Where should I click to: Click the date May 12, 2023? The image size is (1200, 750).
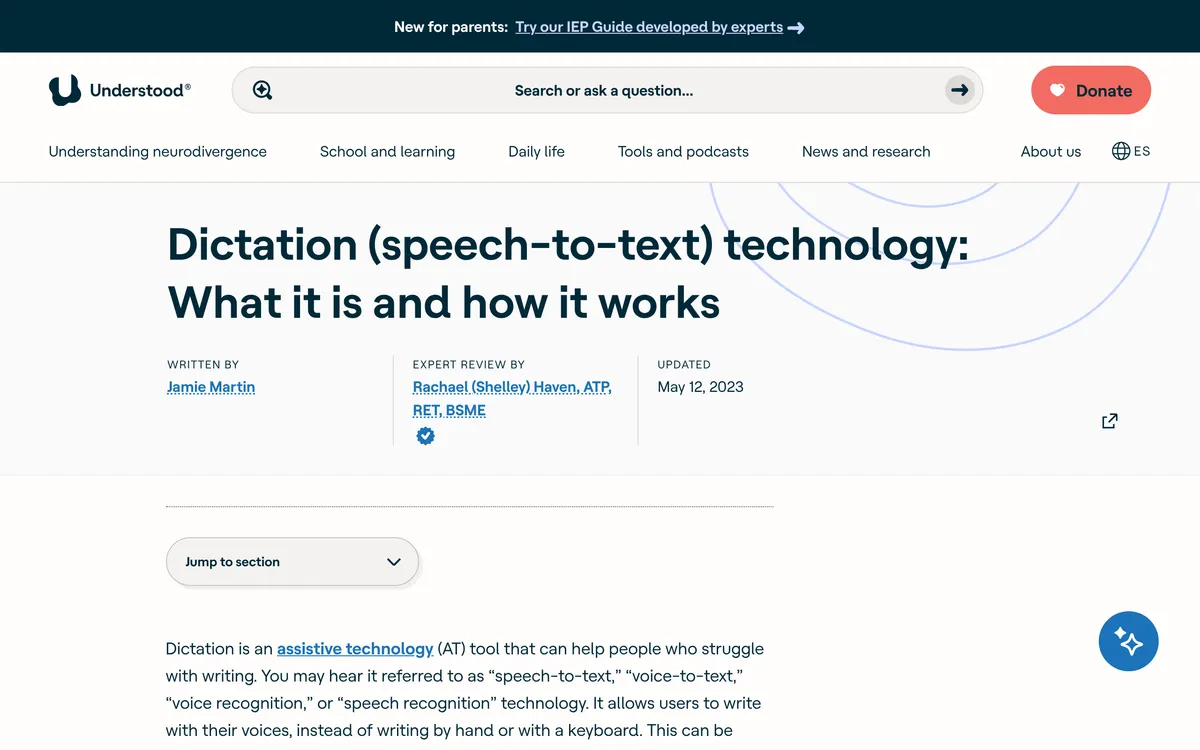click(x=701, y=387)
